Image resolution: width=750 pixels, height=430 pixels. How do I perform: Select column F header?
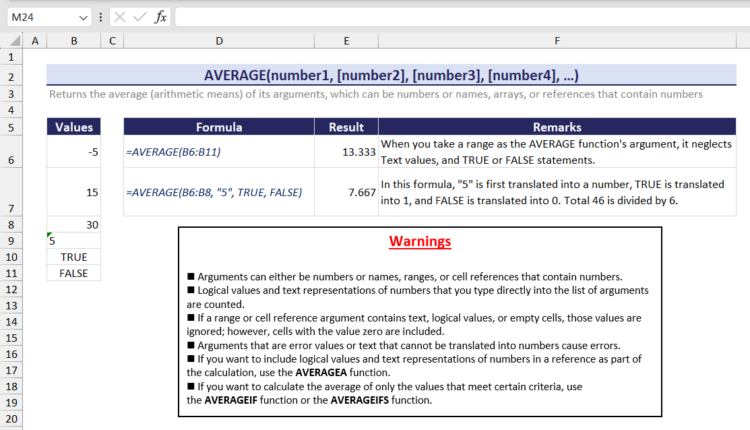click(557, 41)
